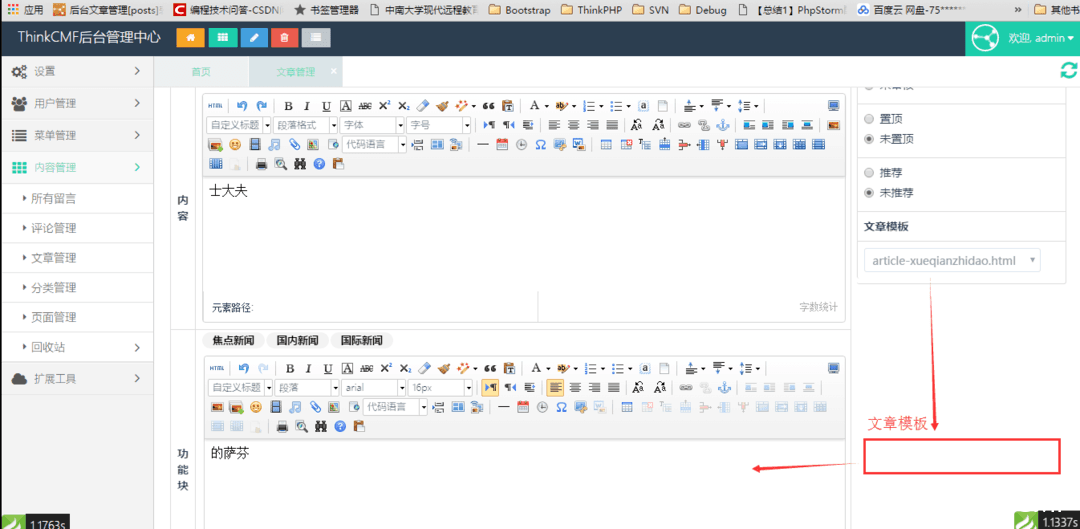
Task: Switch to 国内新闻 block tab
Action: coord(298,340)
